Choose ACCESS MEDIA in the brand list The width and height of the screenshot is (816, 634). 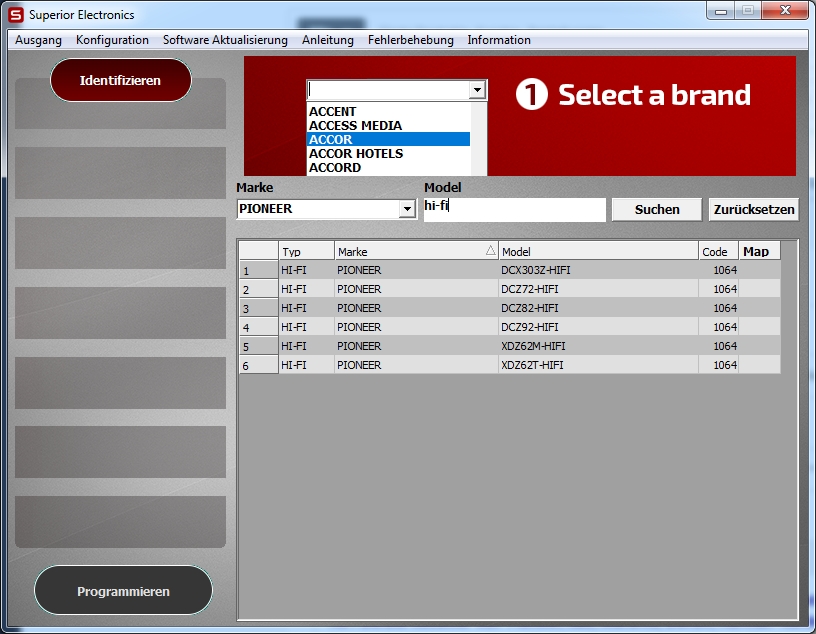355,126
